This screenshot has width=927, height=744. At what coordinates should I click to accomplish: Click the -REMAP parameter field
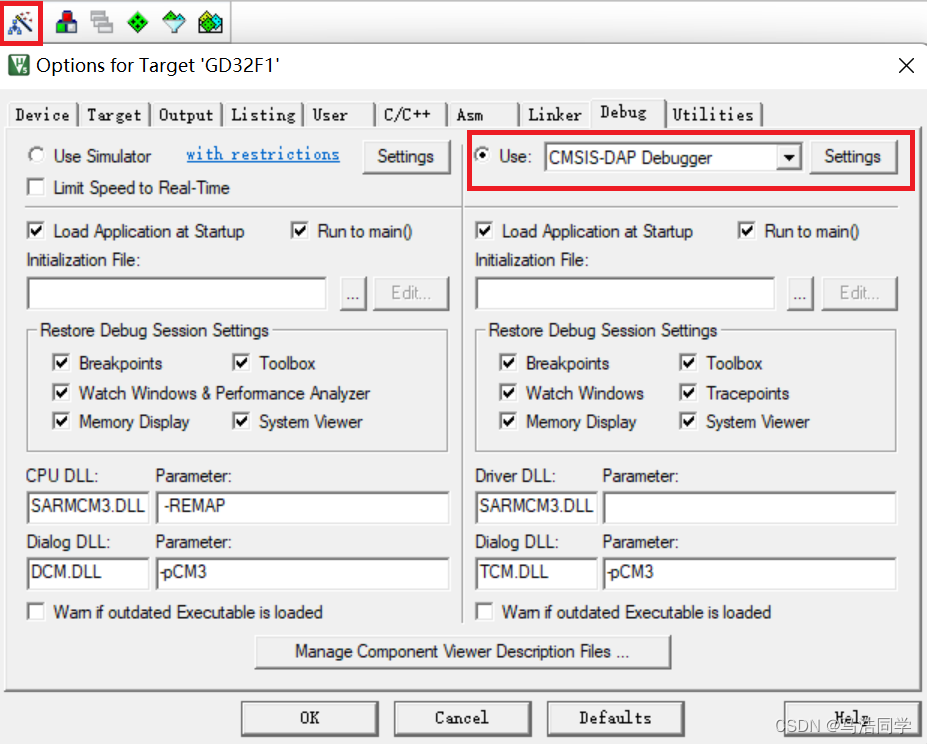pyautogui.click(x=303, y=507)
